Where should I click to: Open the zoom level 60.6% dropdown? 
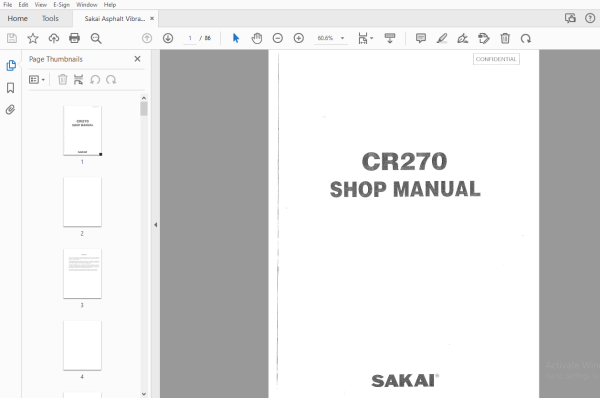(331, 38)
